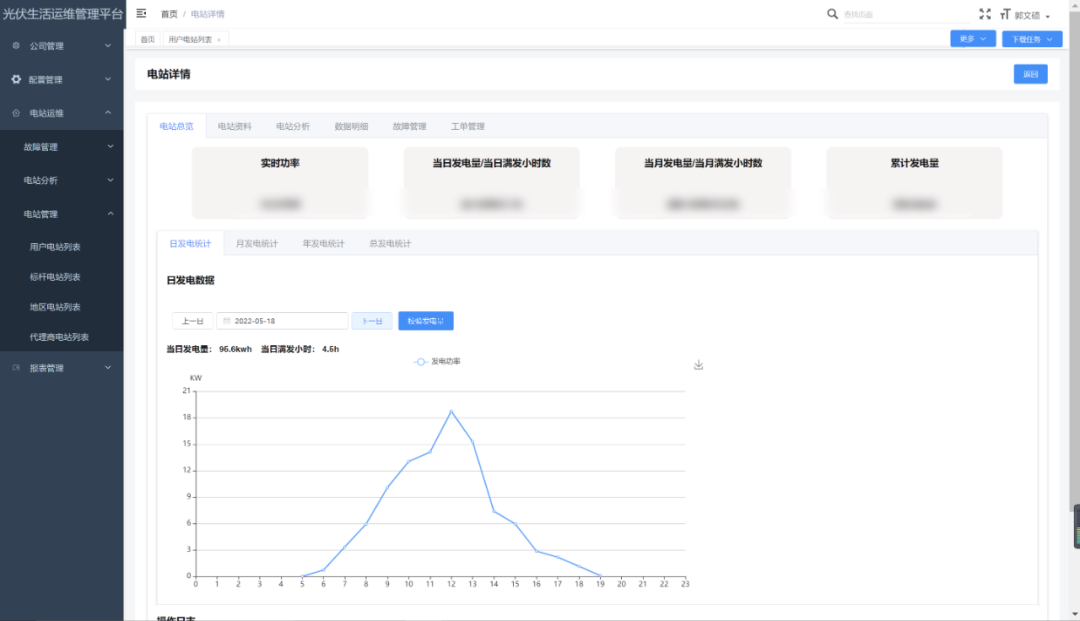Select the 日发电统计 tab
This screenshot has height=621, width=1080.
[x=190, y=244]
